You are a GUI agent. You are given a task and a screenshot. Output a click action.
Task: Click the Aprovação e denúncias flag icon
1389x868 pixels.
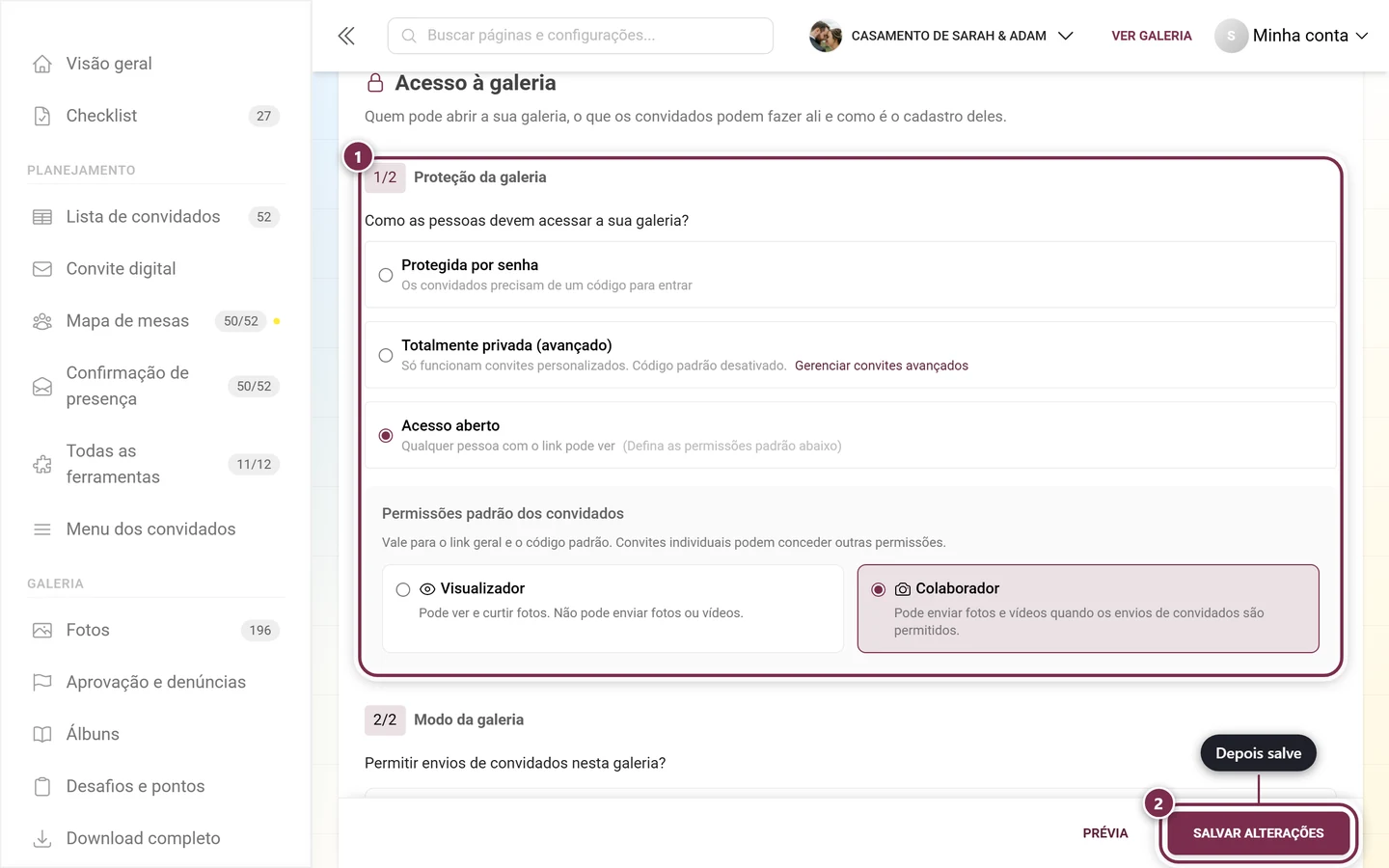[x=42, y=682]
